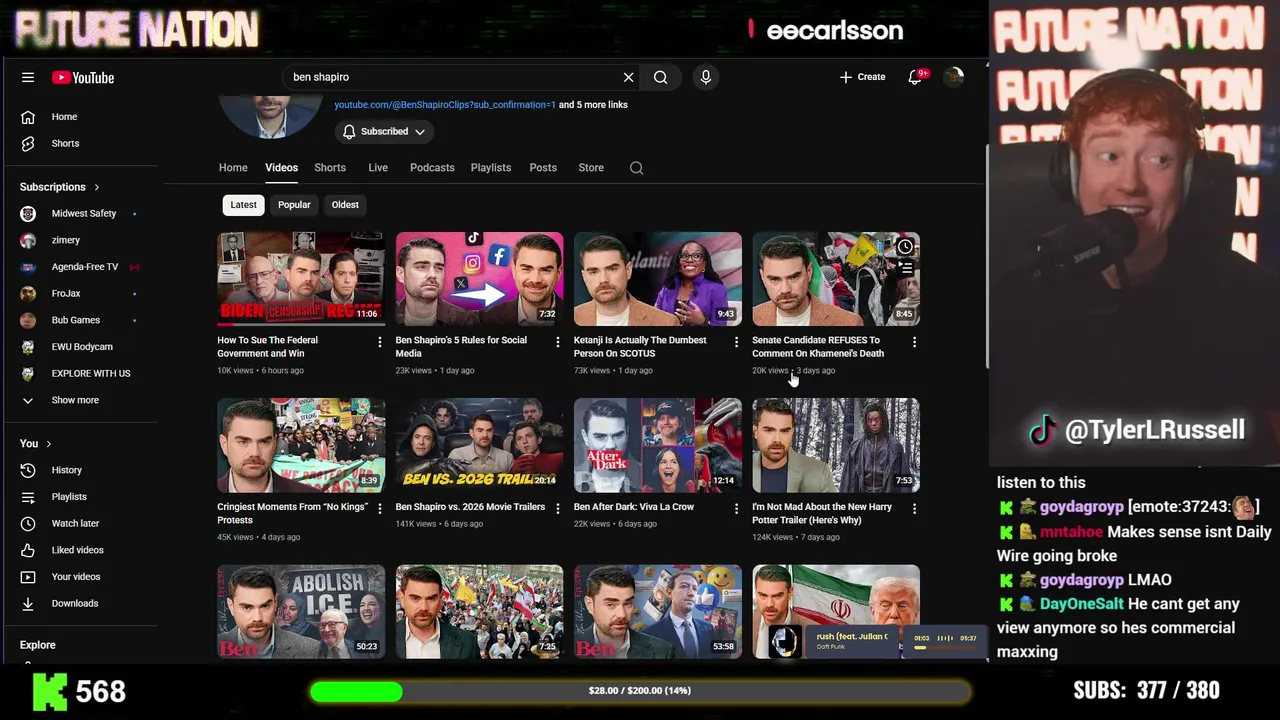Click the YouTube logo
This screenshot has height=720, width=1280.
coord(83,77)
